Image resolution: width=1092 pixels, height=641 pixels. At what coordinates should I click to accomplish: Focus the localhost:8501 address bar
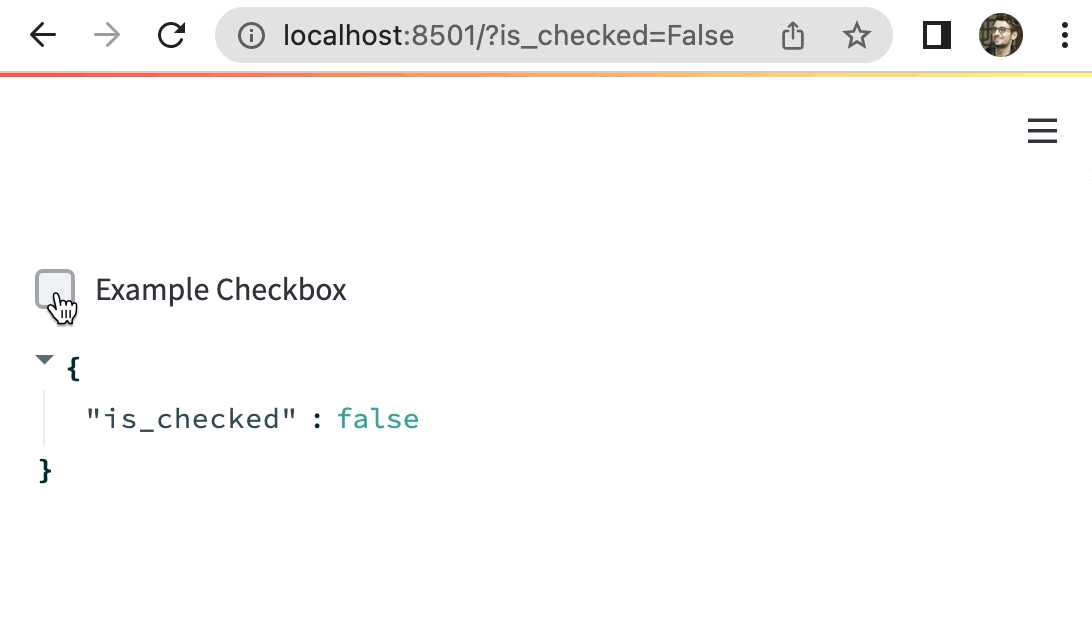click(x=508, y=36)
